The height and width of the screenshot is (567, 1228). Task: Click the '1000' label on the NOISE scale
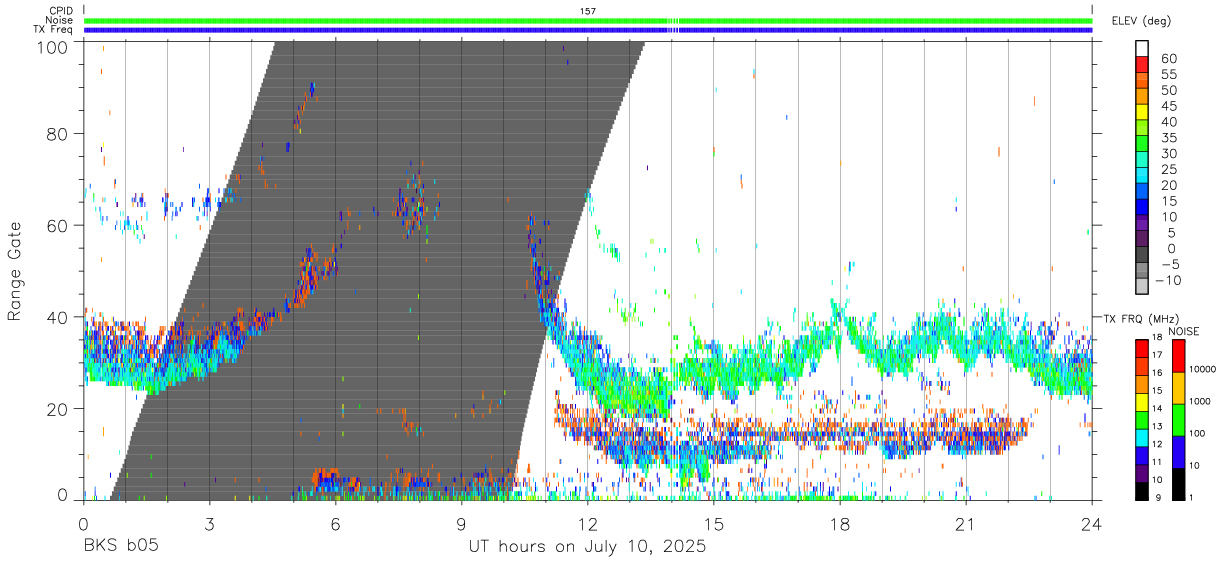pos(1198,401)
